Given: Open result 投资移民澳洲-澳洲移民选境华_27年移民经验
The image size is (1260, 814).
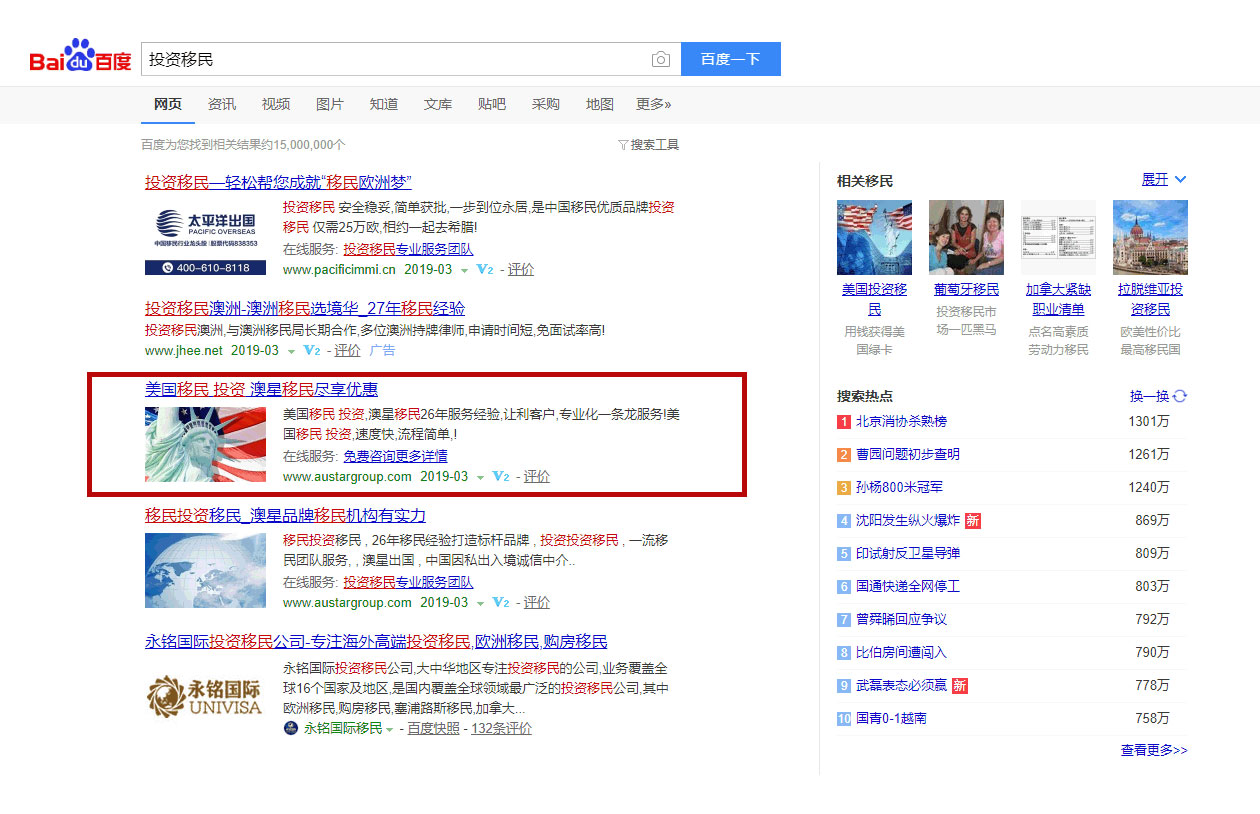Looking at the screenshot, I should [x=305, y=308].
